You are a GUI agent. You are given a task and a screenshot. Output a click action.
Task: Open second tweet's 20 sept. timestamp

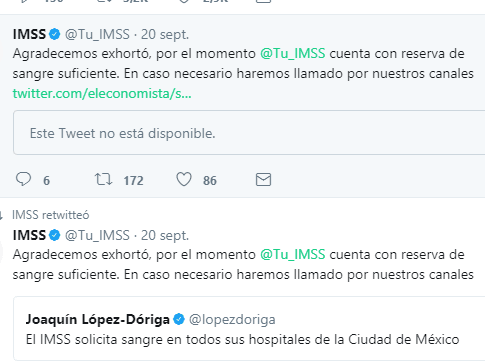click(x=165, y=236)
